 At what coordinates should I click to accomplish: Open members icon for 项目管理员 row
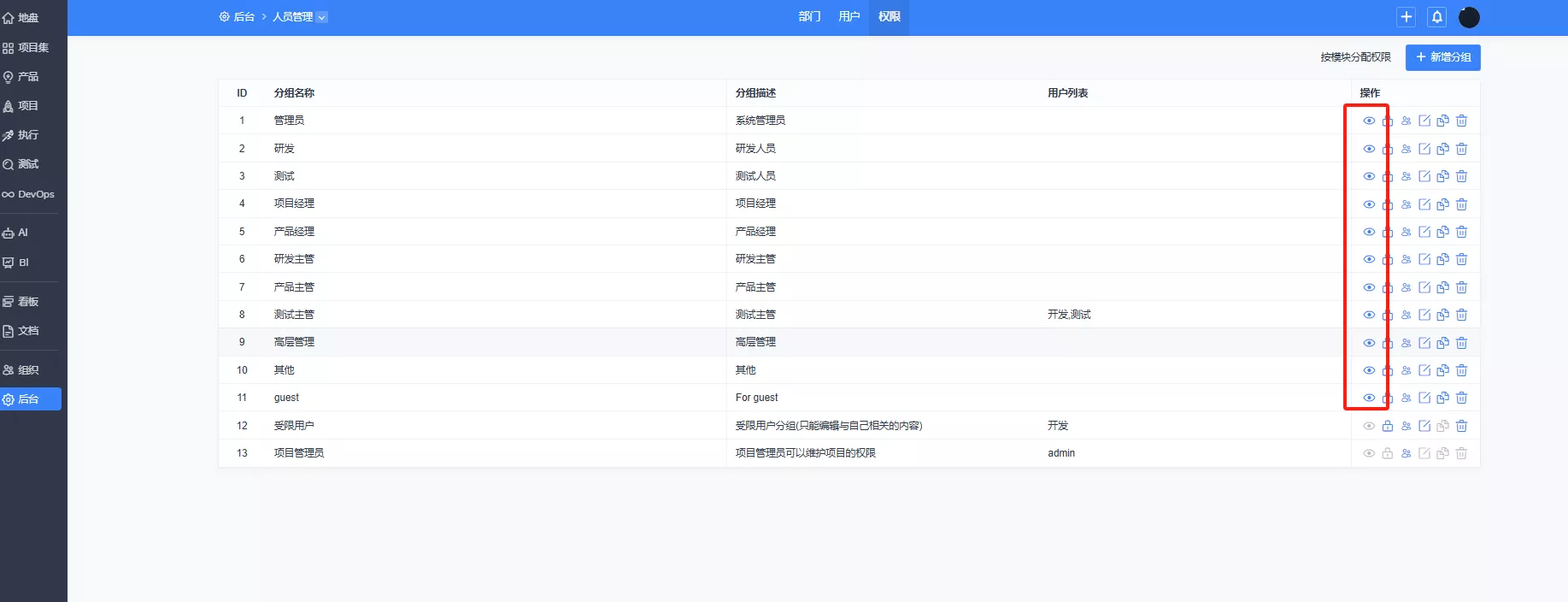click(x=1406, y=453)
